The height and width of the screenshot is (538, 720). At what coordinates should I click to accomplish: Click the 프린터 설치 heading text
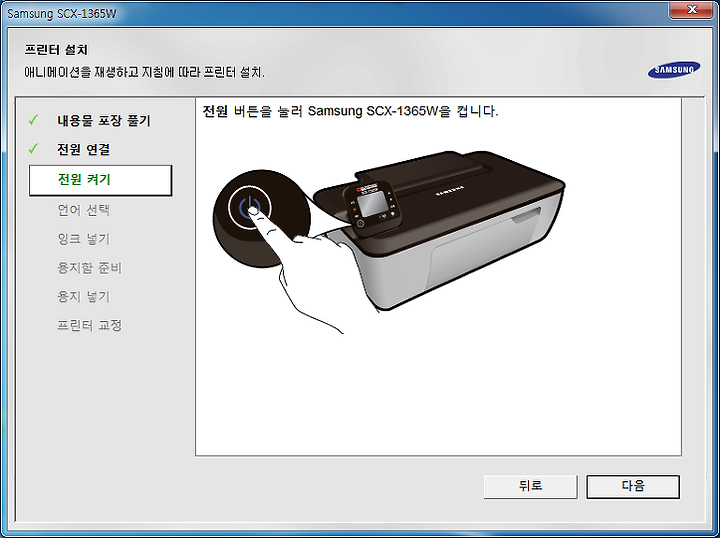[x=56, y=50]
